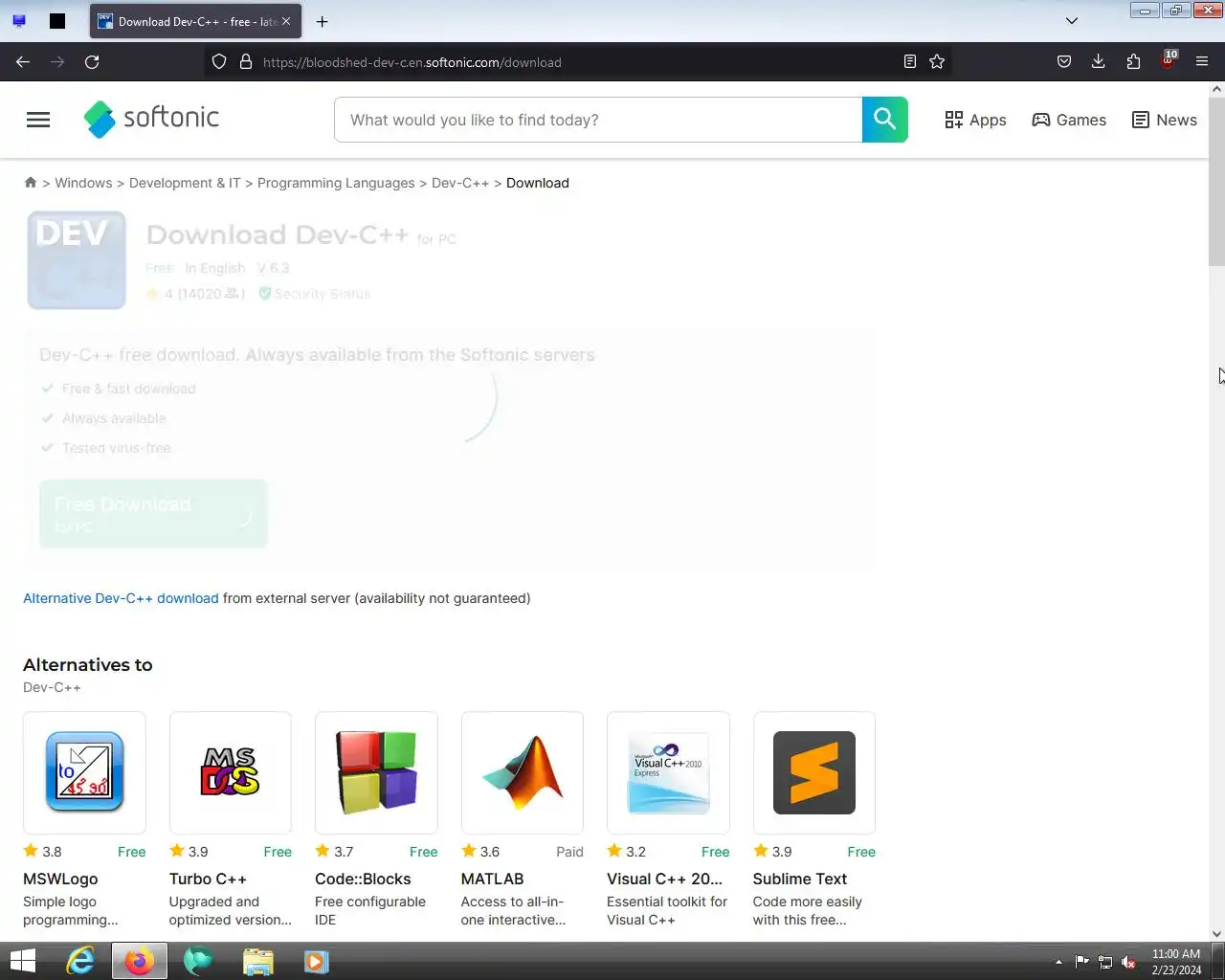Open the MSWLogo app thumbnail
Screen dimensions: 1225x980
84,772
